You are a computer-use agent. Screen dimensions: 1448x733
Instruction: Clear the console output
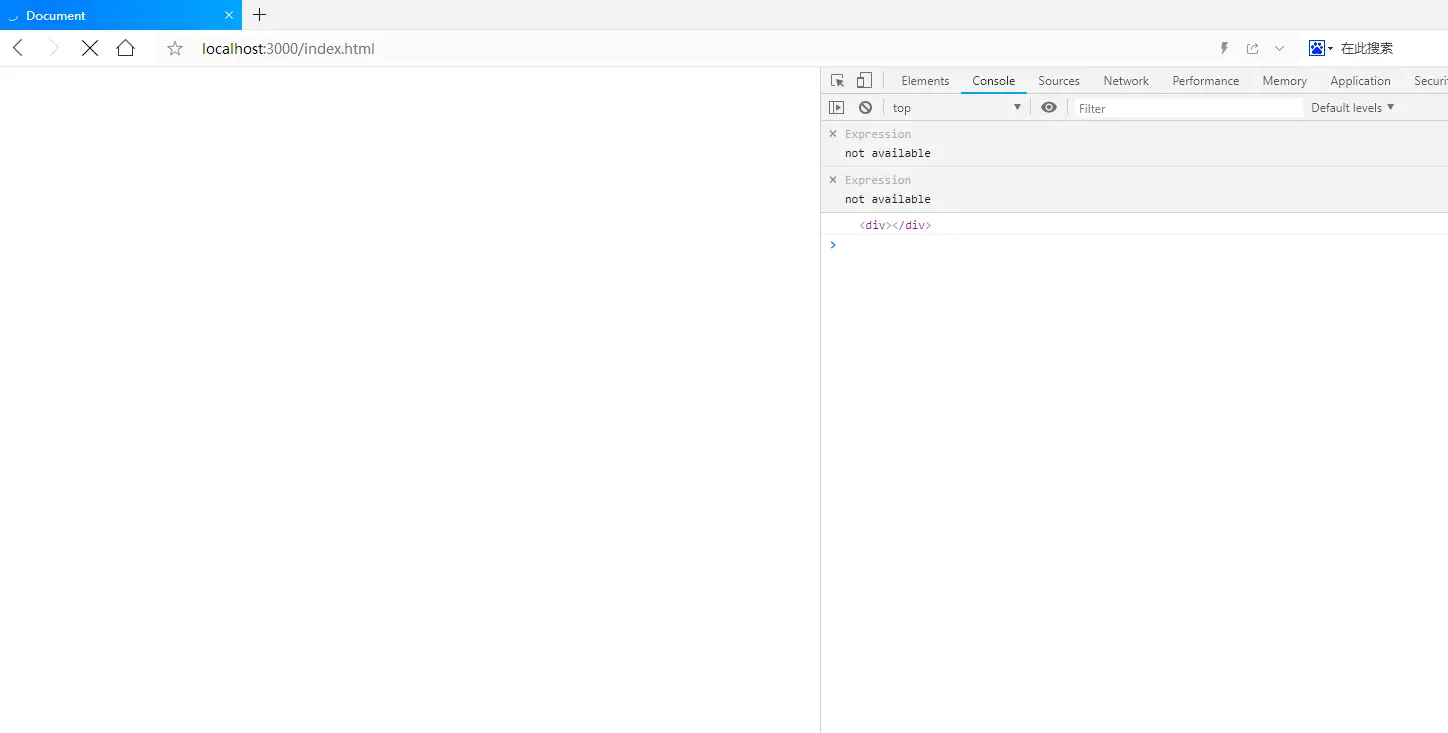865,108
